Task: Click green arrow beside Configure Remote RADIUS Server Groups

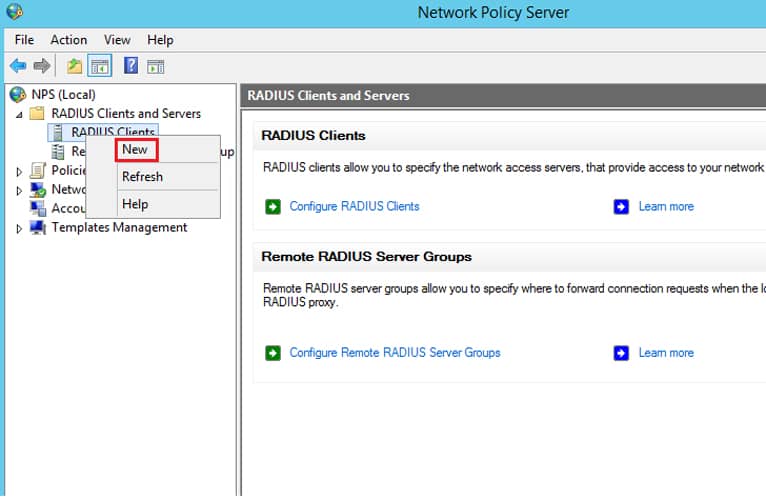Action: tap(273, 353)
